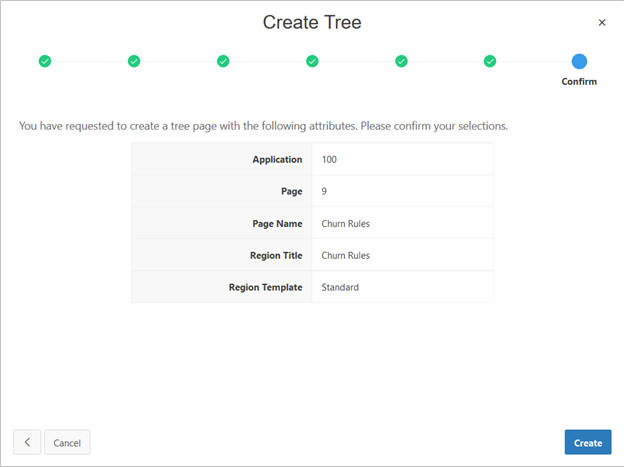The width and height of the screenshot is (624, 467).
Task: Select the Application value 100
Action: 330,159
